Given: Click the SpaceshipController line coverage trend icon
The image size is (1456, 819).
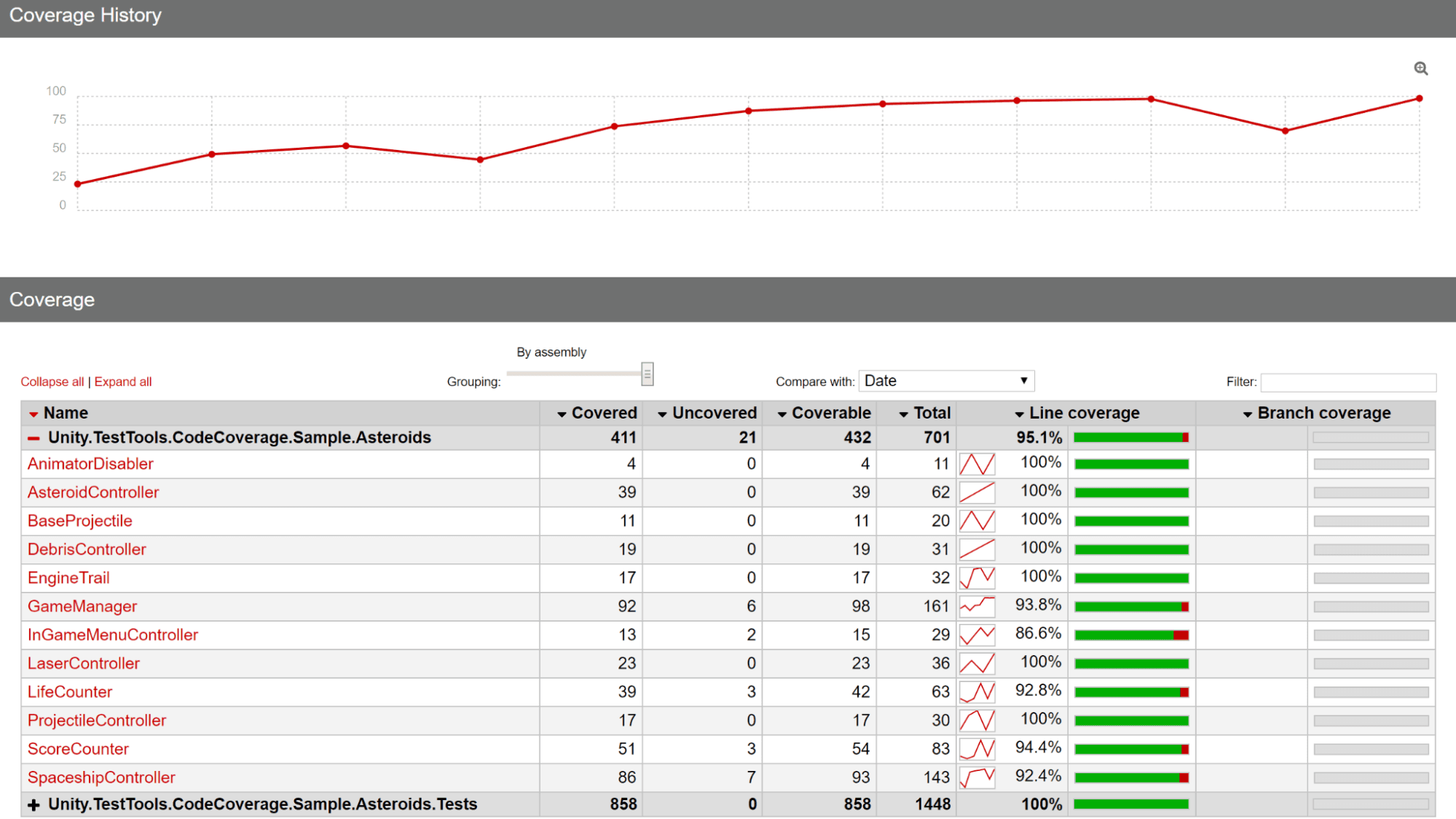Looking at the screenshot, I should pos(978,778).
